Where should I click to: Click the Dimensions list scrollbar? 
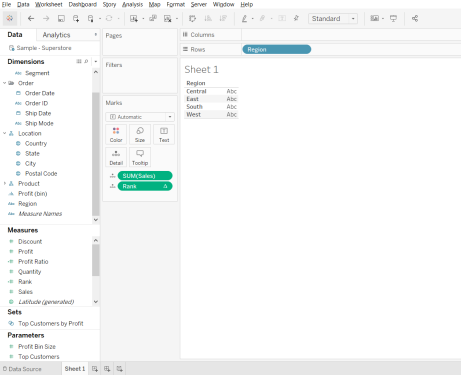tap(96, 154)
